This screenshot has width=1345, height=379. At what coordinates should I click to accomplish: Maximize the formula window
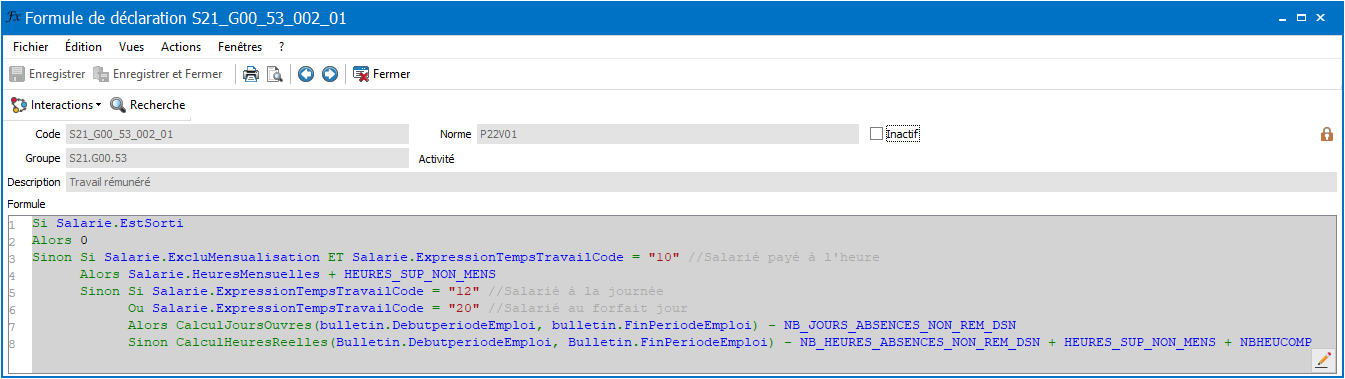click(1302, 18)
